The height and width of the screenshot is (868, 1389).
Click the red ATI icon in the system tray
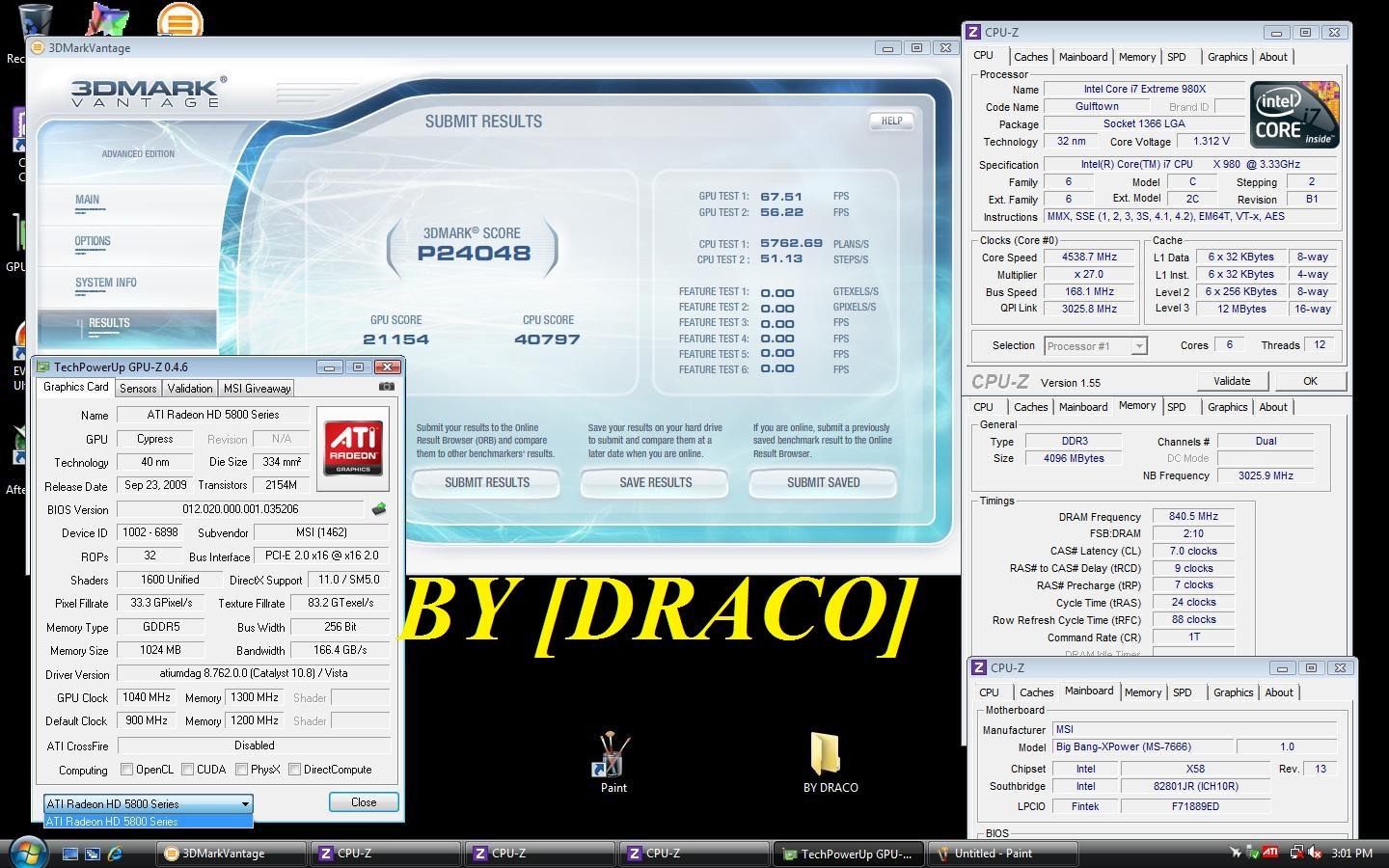tap(1271, 853)
